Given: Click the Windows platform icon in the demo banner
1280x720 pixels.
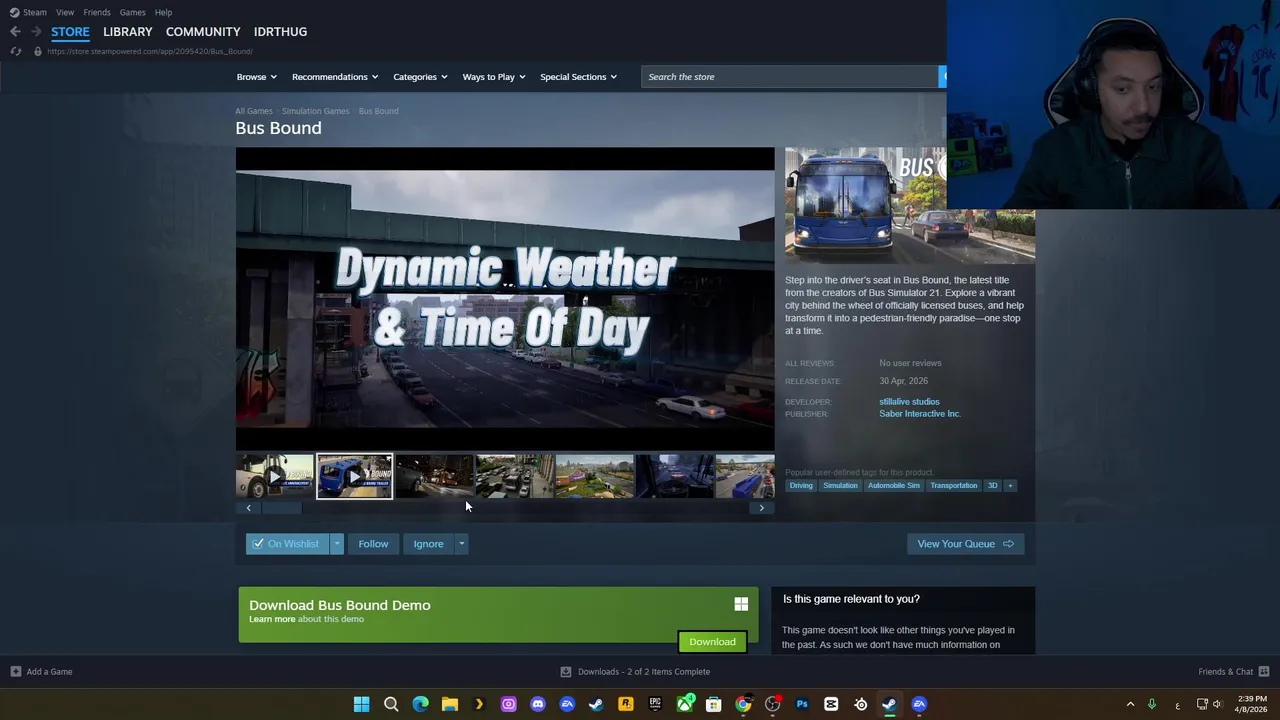Looking at the screenshot, I should tap(741, 604).
